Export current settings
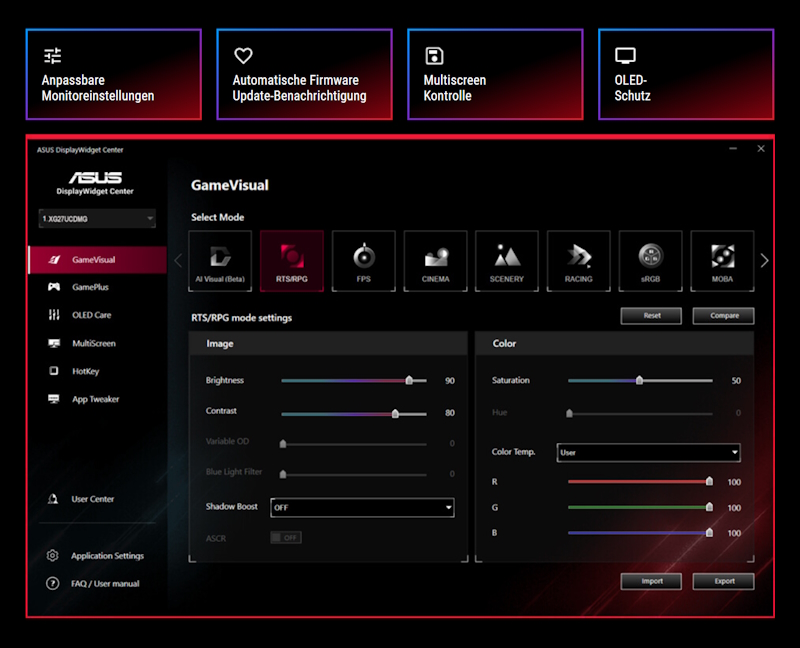The width and height of the screenshot is (800, 648). (723, 581)
